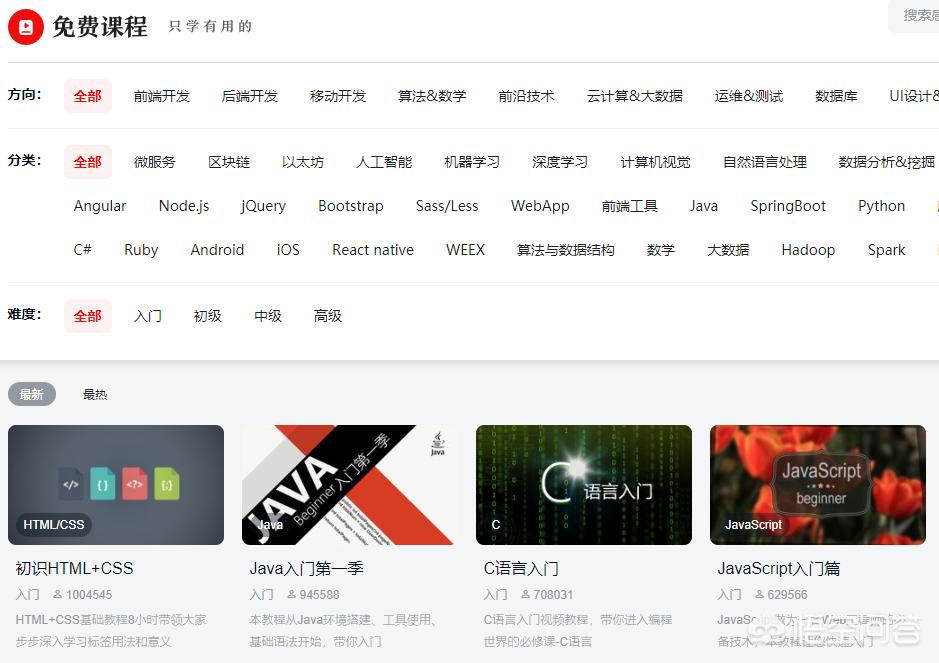Pick the SpringBoot category

pyautogui.click(x=788, y=206)
